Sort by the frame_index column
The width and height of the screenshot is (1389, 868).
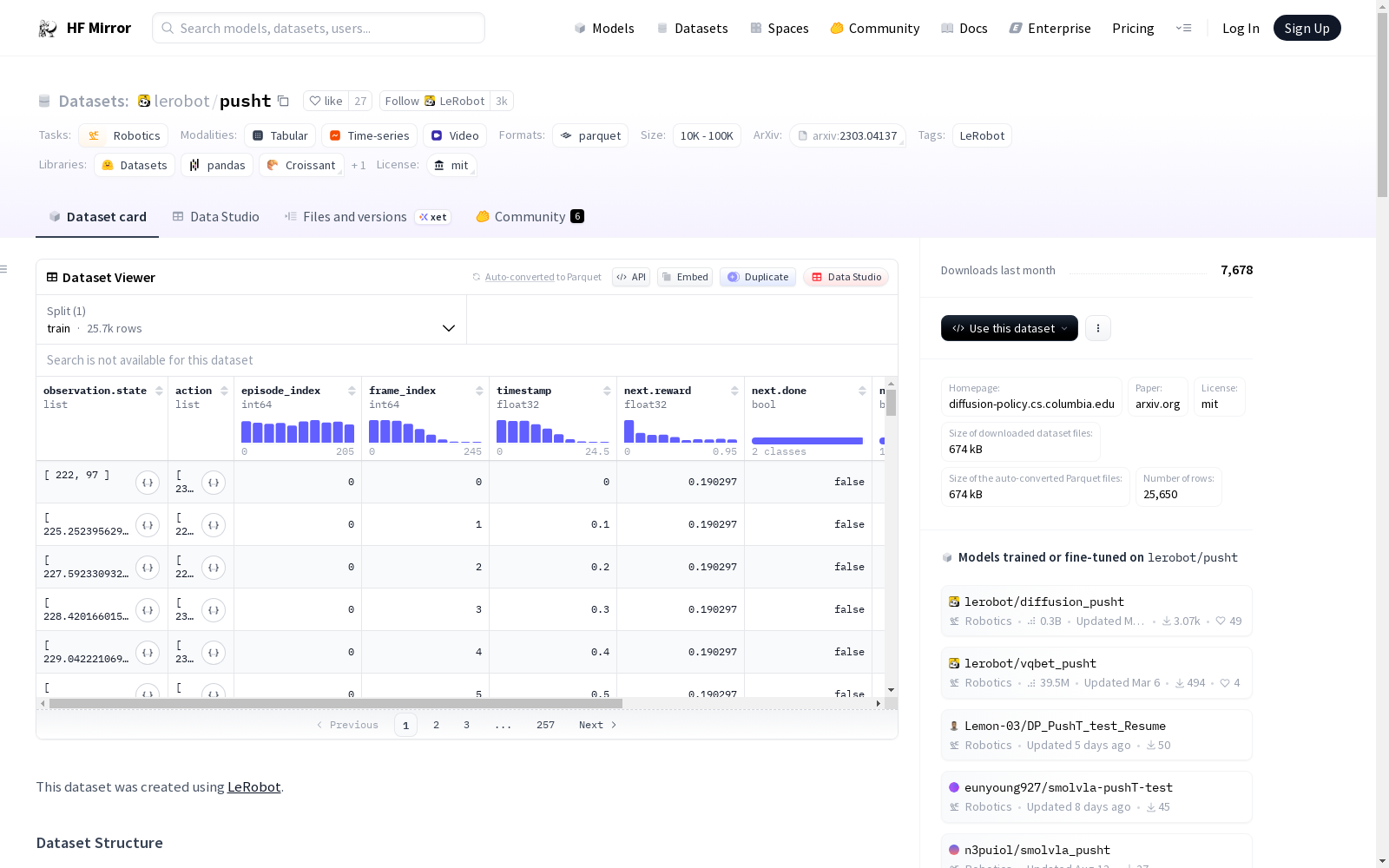pos(479,391)
